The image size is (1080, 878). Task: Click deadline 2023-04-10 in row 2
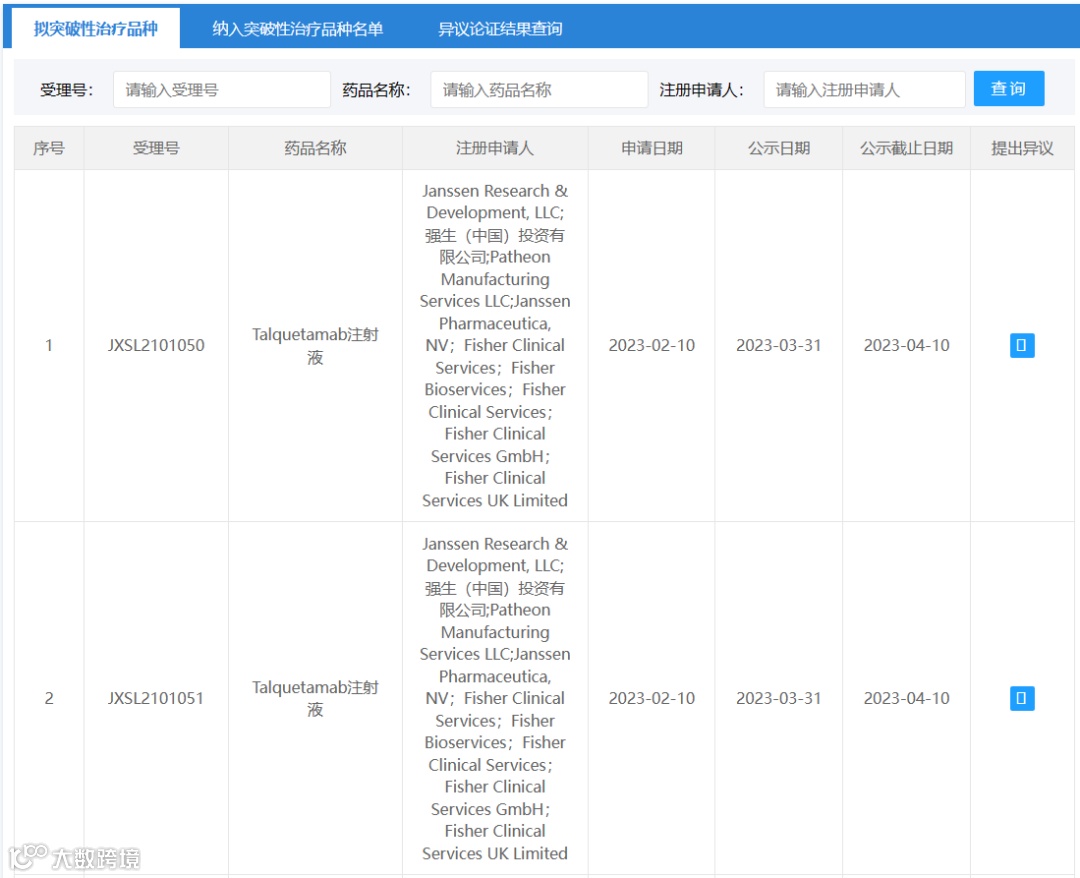(x=906, y=698)
